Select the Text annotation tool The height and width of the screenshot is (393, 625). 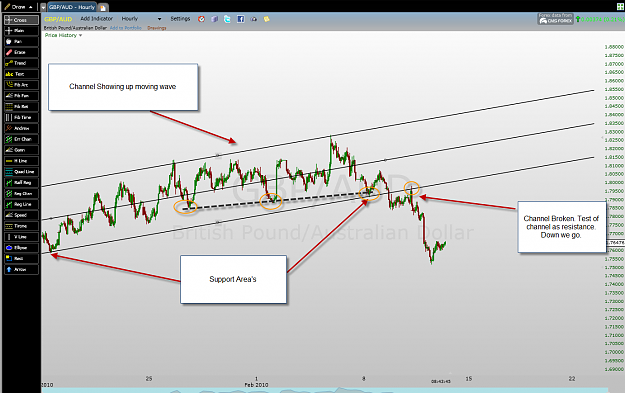pyautogui.click(x=22, y=74)
